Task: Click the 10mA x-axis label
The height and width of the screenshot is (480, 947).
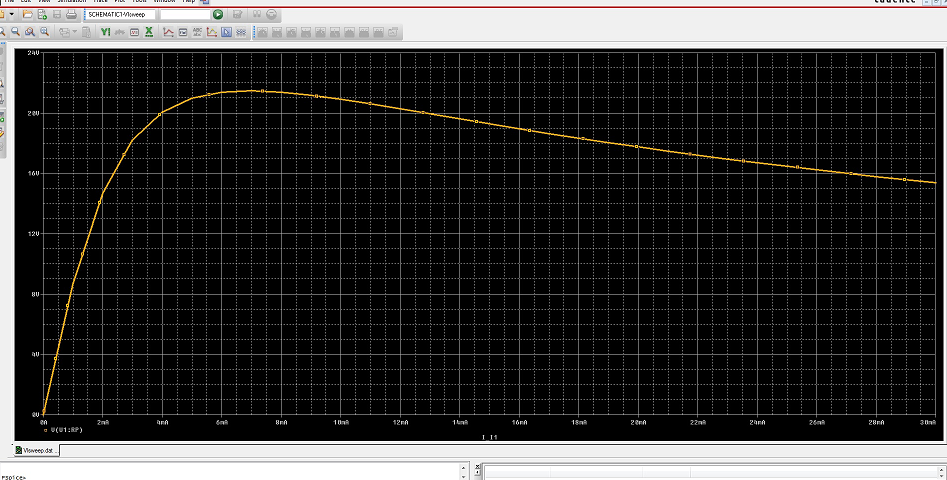Action: point(341,423)
